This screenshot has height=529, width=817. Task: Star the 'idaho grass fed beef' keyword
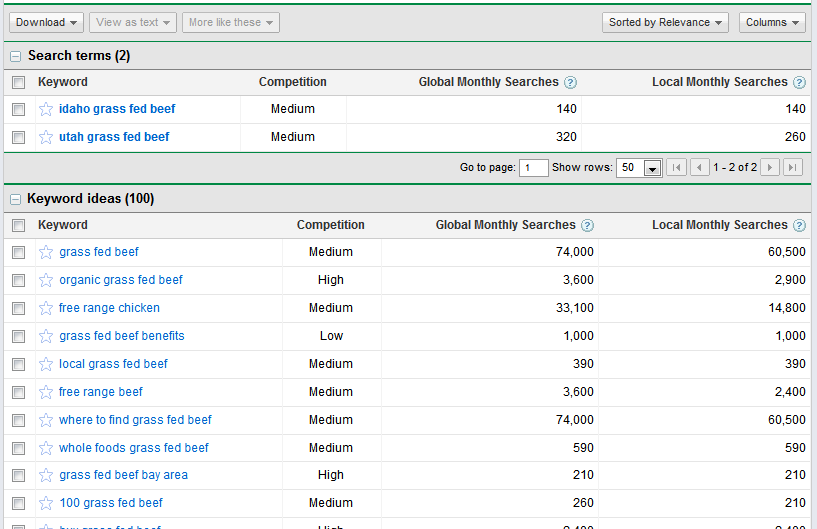pyautogui.click(x=46, y=109)
